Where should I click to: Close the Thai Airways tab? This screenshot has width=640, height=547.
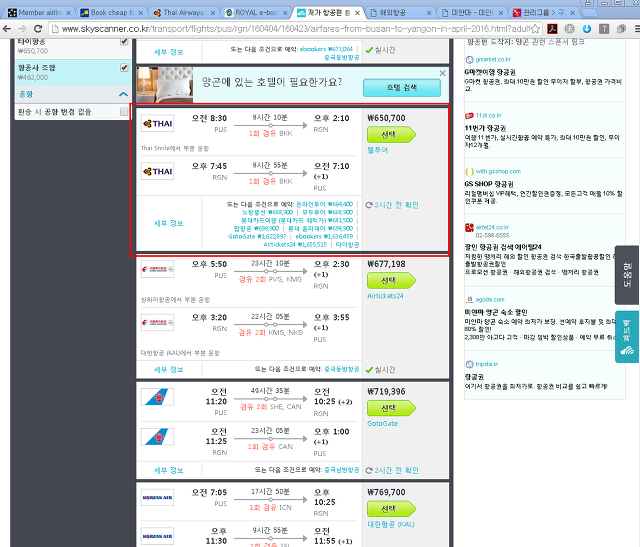(213, 13)
